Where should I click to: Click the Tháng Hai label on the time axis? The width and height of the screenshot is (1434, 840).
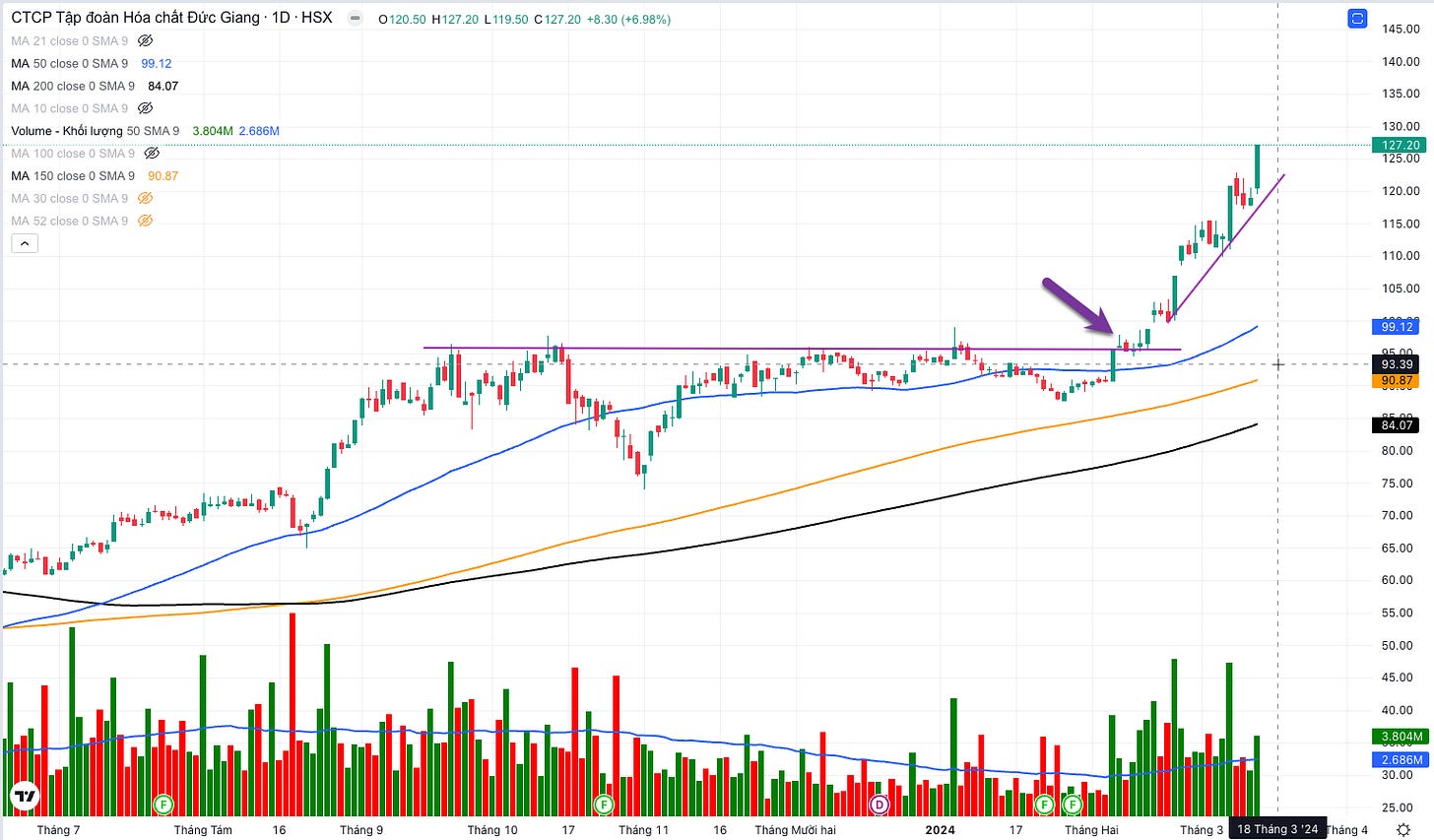tap(1091, 830)
